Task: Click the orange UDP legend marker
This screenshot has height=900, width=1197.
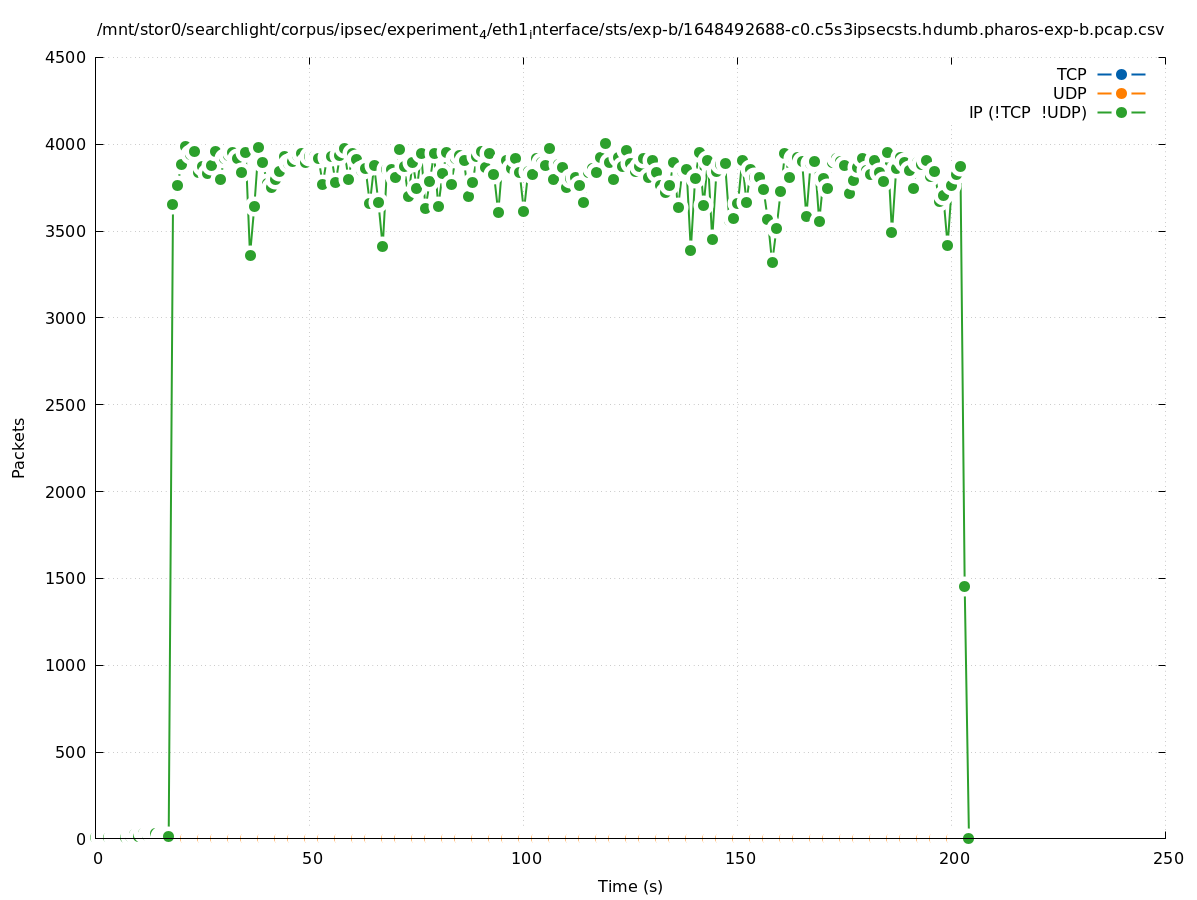Action: [x=1121, y=94]
